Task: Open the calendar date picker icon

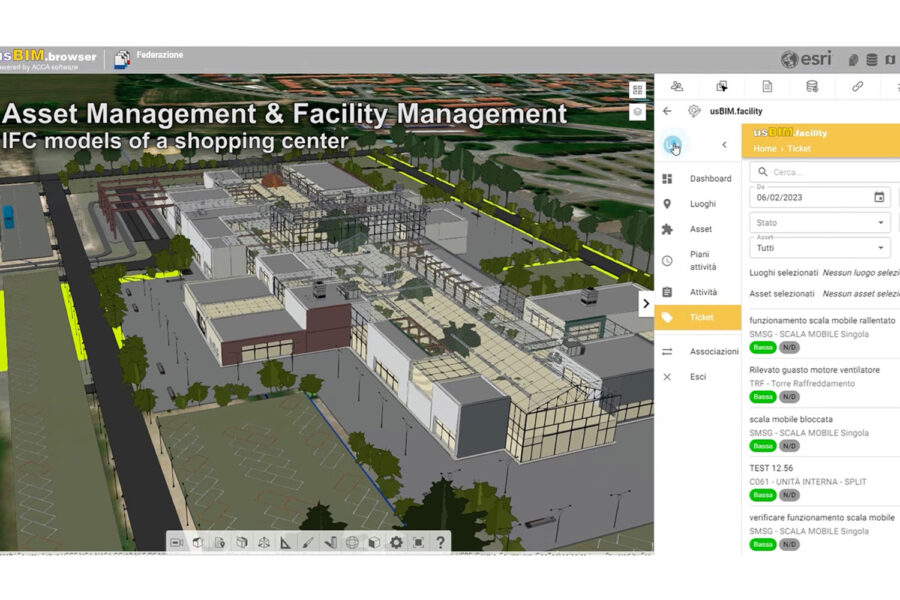Action: click(879, 197)
